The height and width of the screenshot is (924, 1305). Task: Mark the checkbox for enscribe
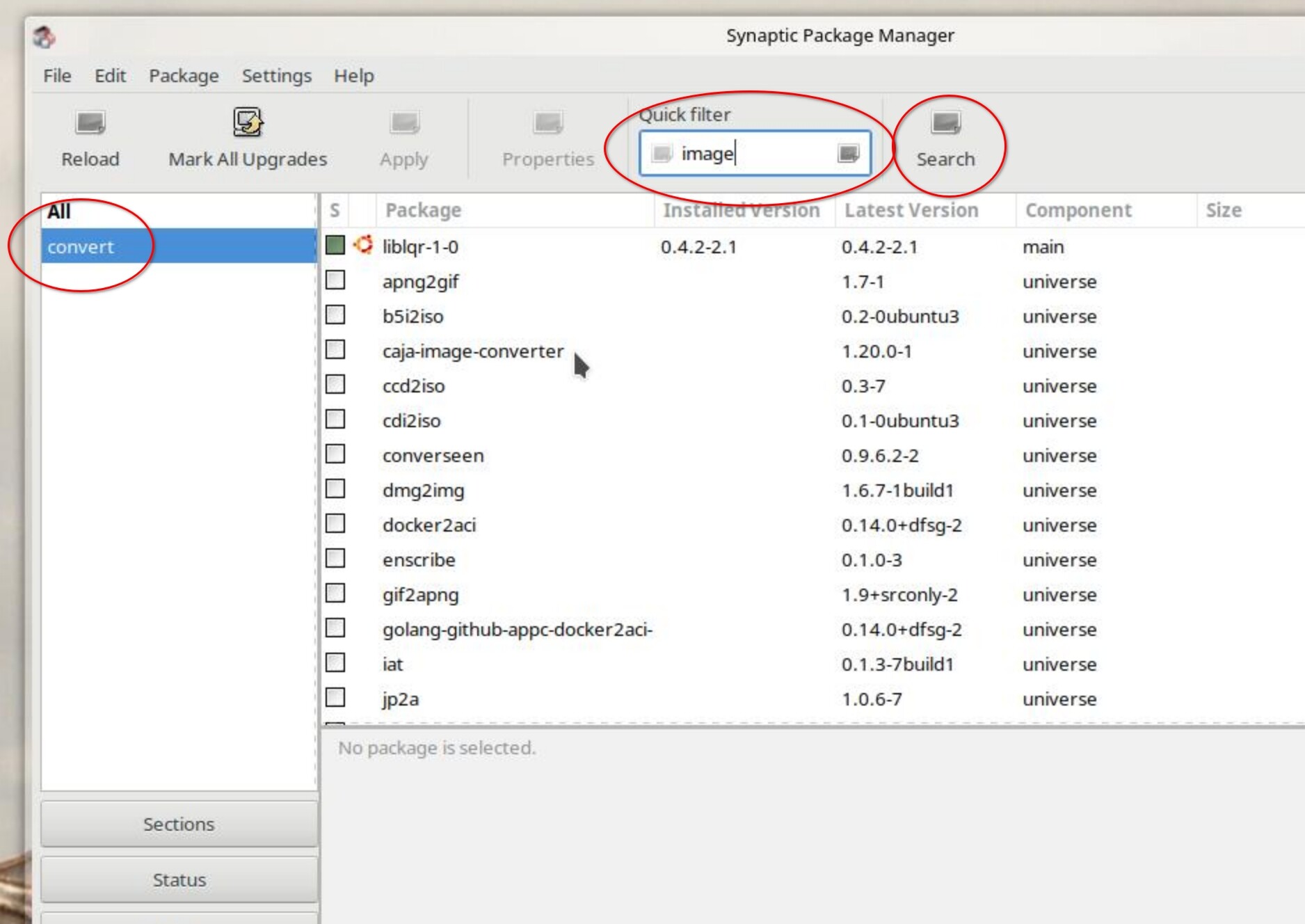pyautogui.click(x=335, y=559)
